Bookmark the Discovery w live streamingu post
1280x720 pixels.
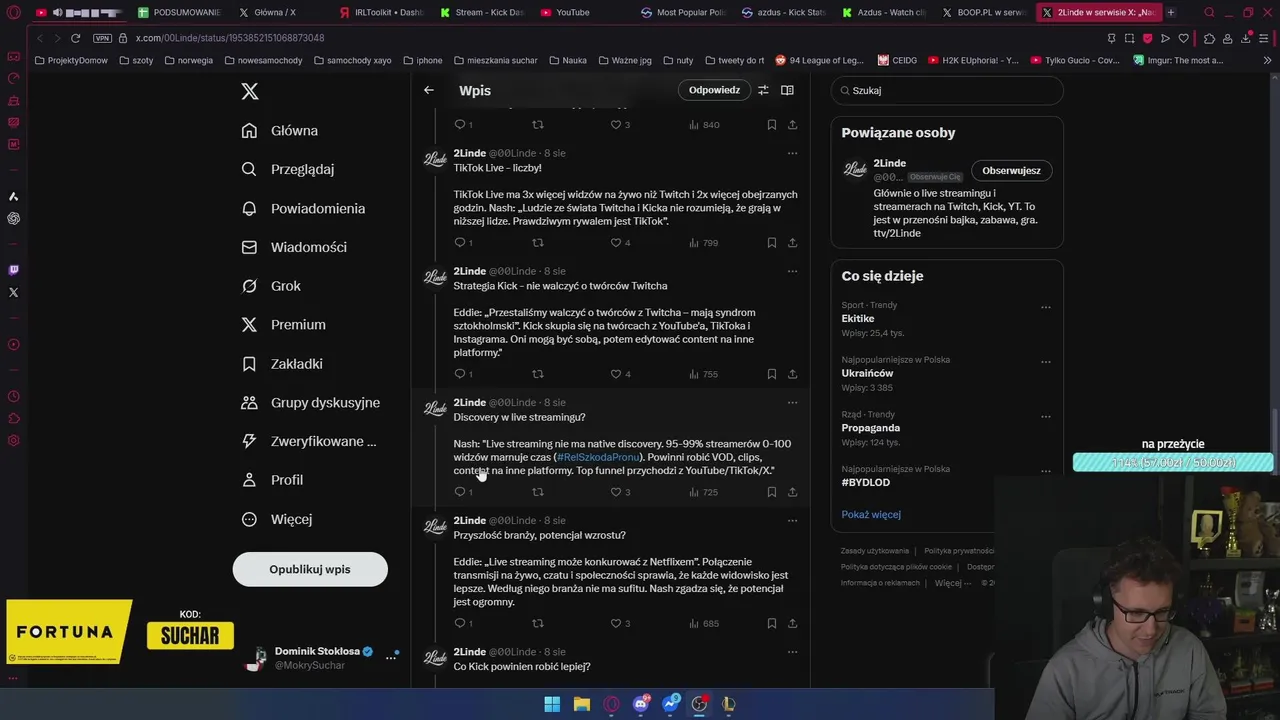click(x=772, y=492)
